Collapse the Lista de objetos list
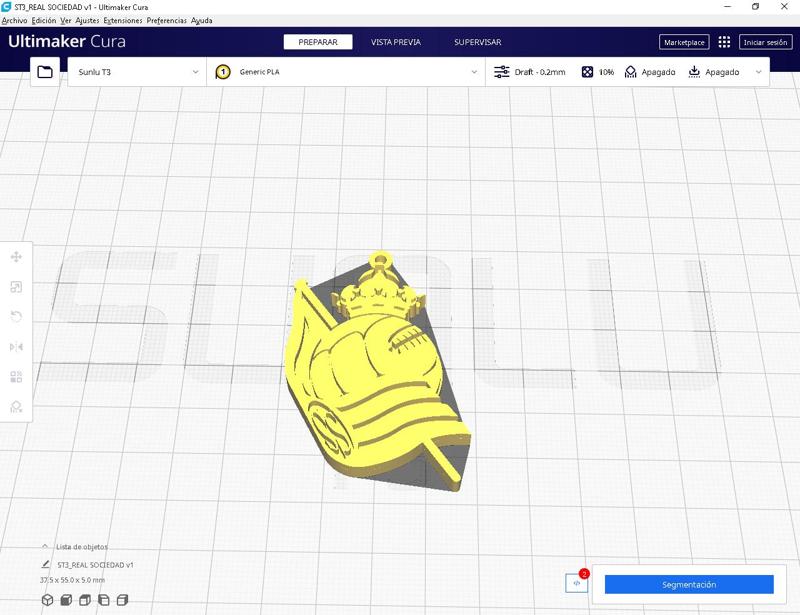 pos(45,546)
